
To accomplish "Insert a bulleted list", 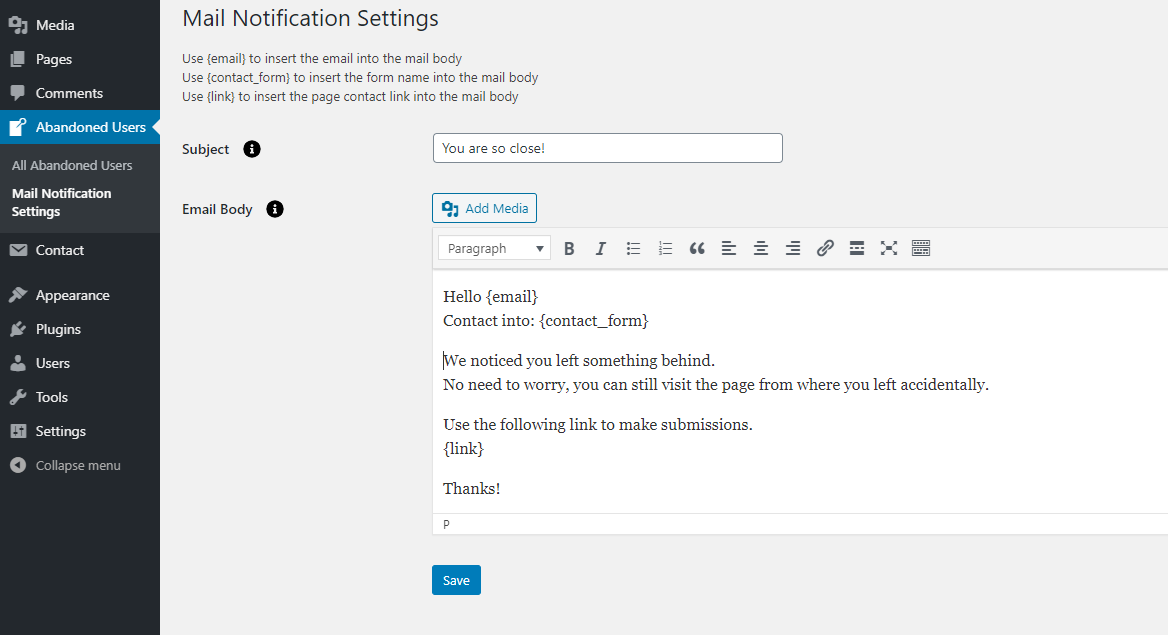I will point(633,249).
